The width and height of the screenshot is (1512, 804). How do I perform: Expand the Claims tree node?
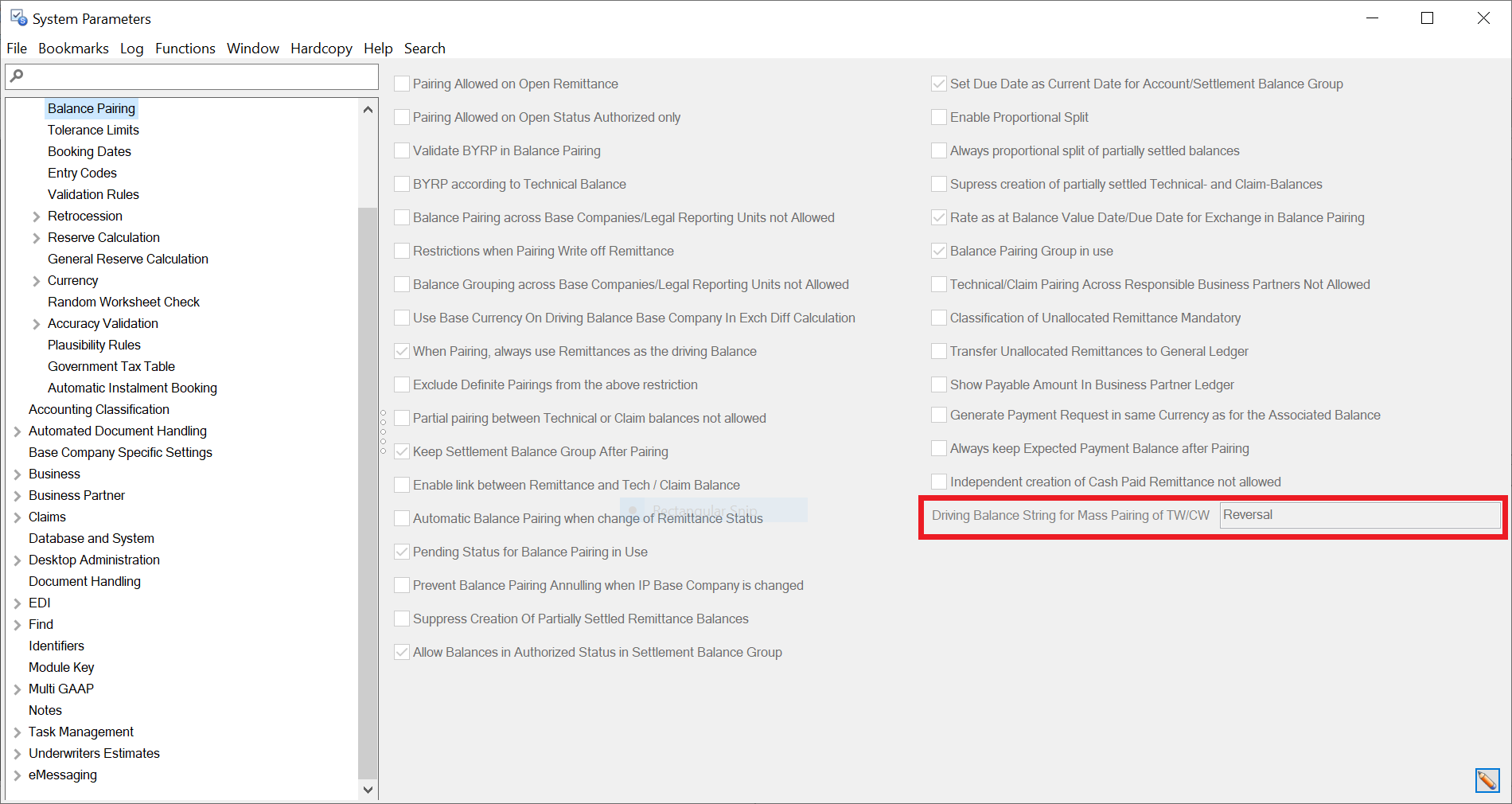pyautogui.click(x=17, y=517)
